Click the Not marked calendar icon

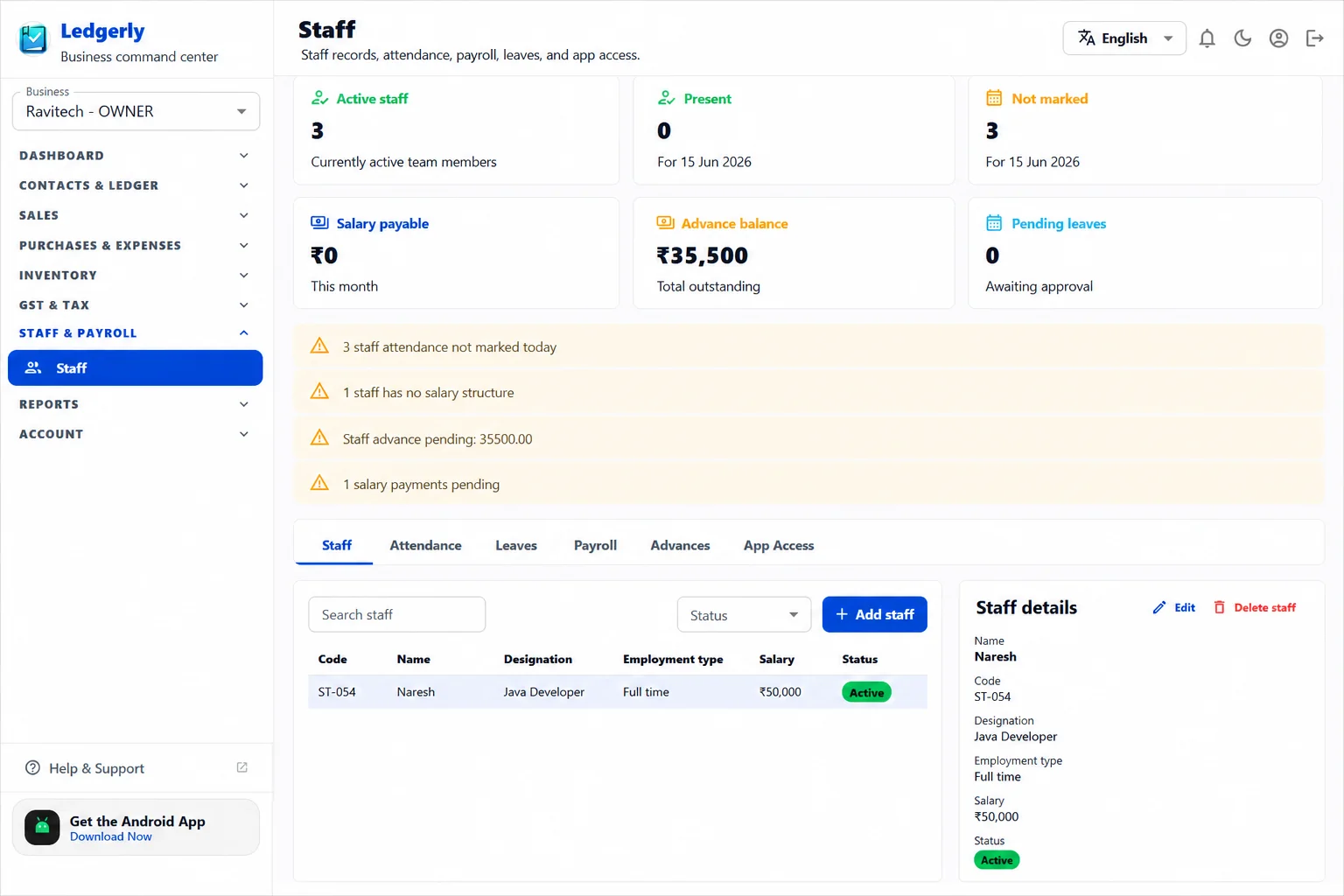coord(994,98)
